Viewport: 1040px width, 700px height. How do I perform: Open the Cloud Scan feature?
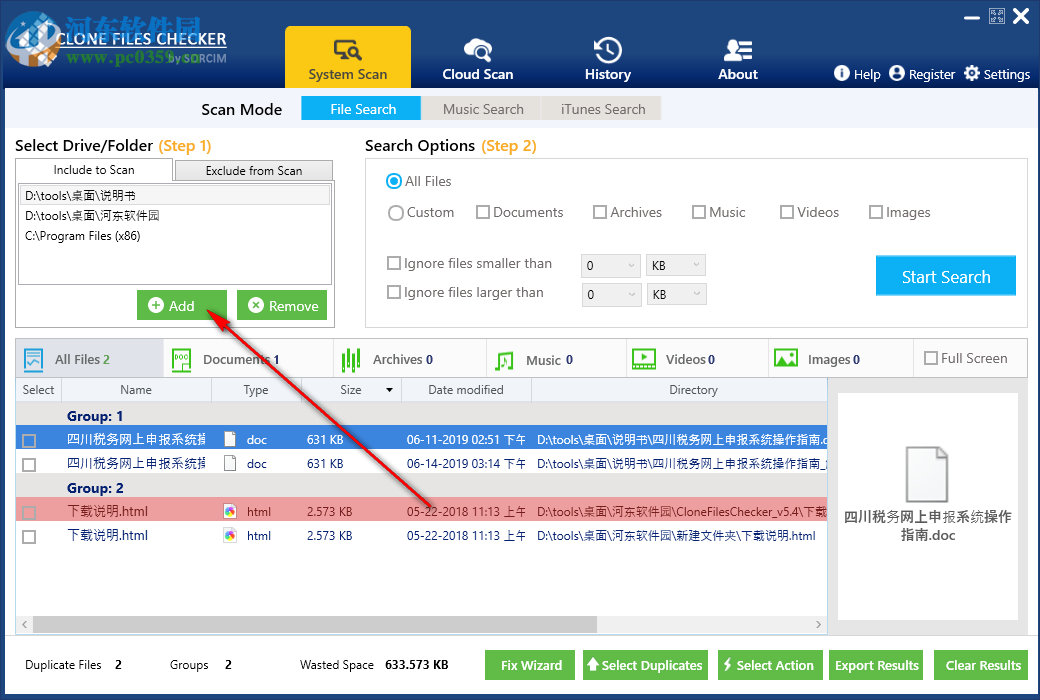[477, 57]
